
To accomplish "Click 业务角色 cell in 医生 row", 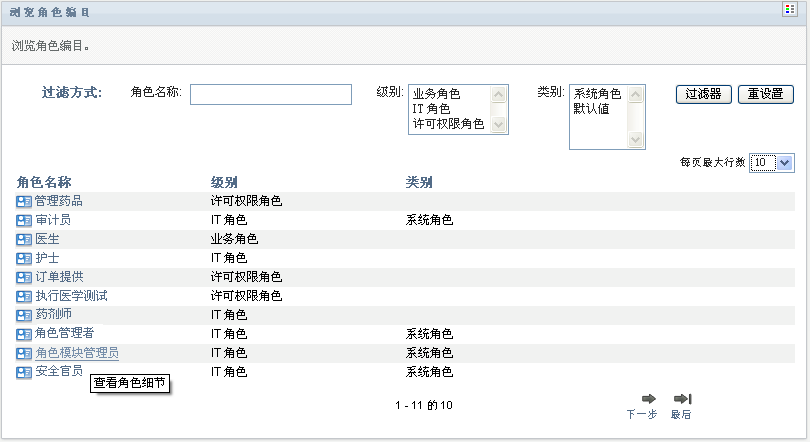I will tap(235, 239).
